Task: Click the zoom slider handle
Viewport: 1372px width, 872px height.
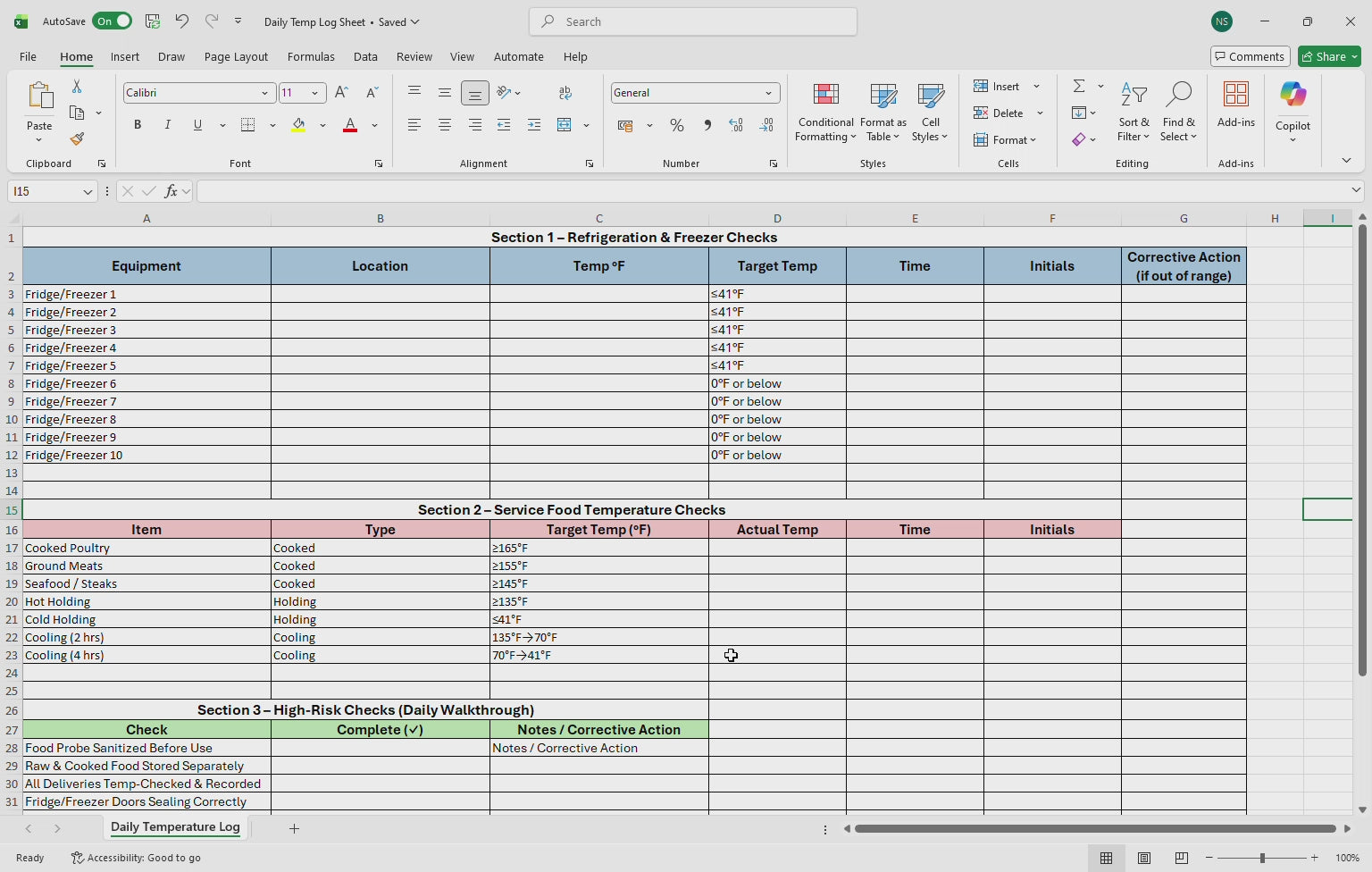Action: tap(1262, 858)
